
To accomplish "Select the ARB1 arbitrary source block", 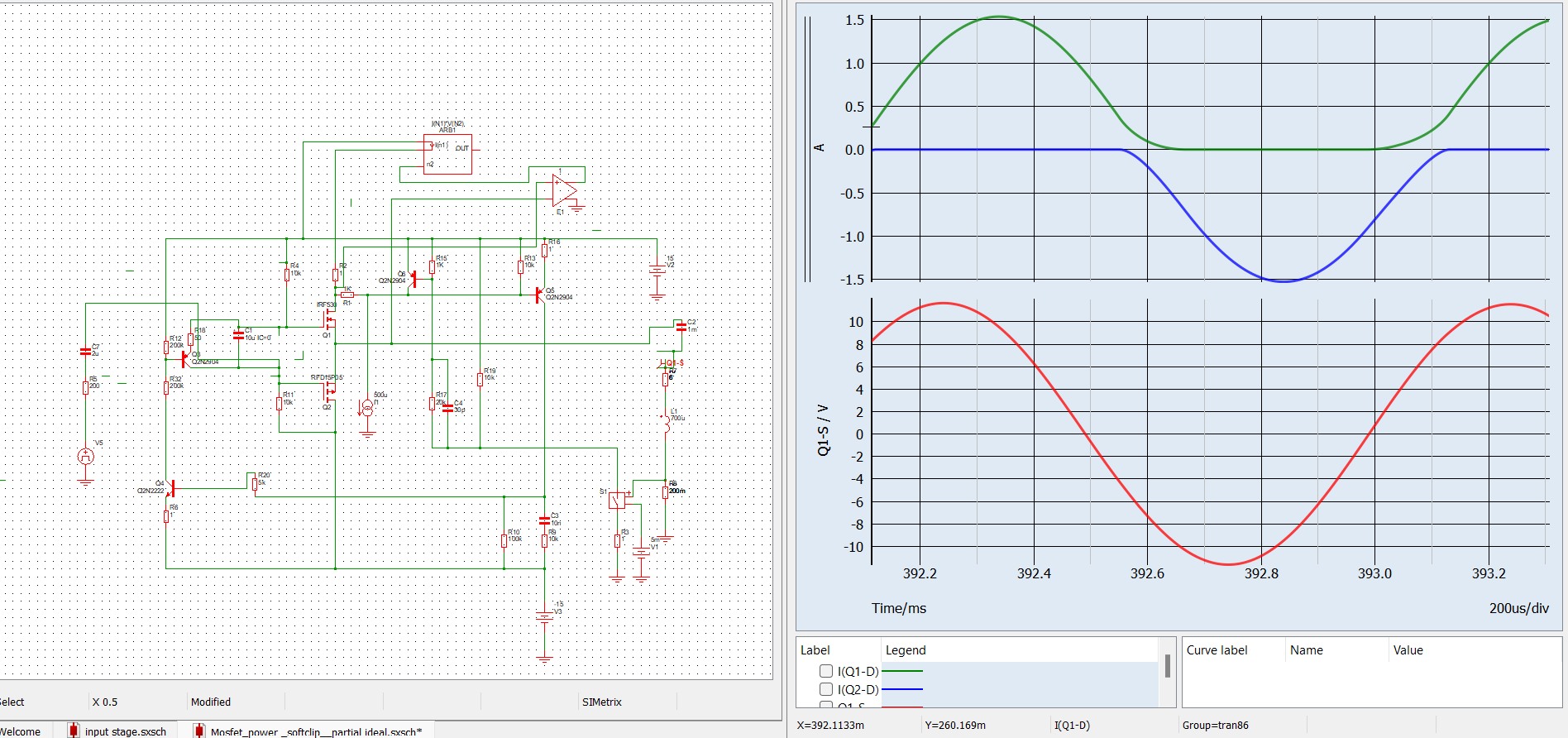I will tap(447, 154).
